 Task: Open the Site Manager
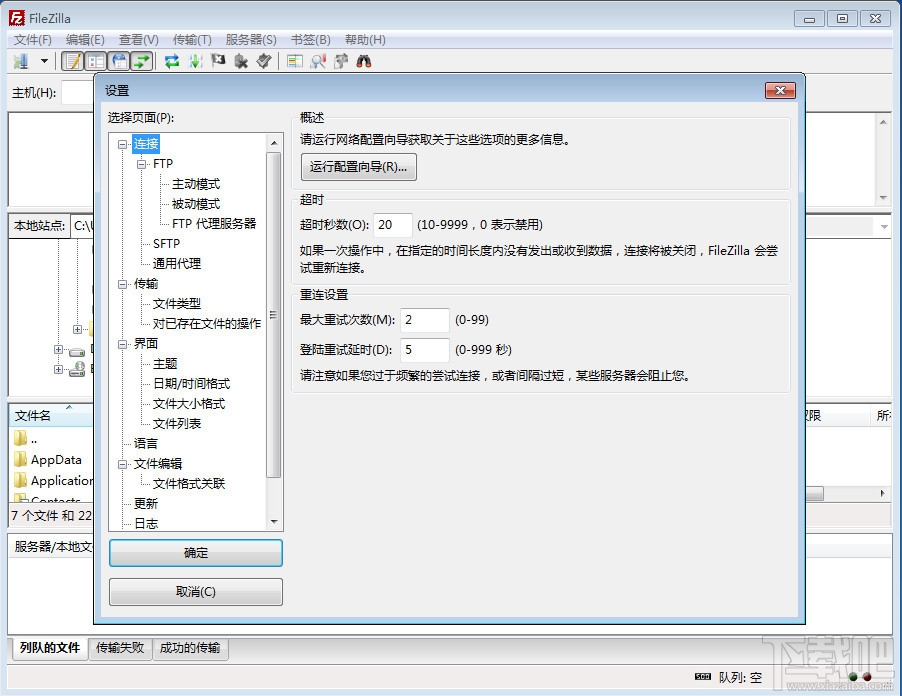coord(20,61)
